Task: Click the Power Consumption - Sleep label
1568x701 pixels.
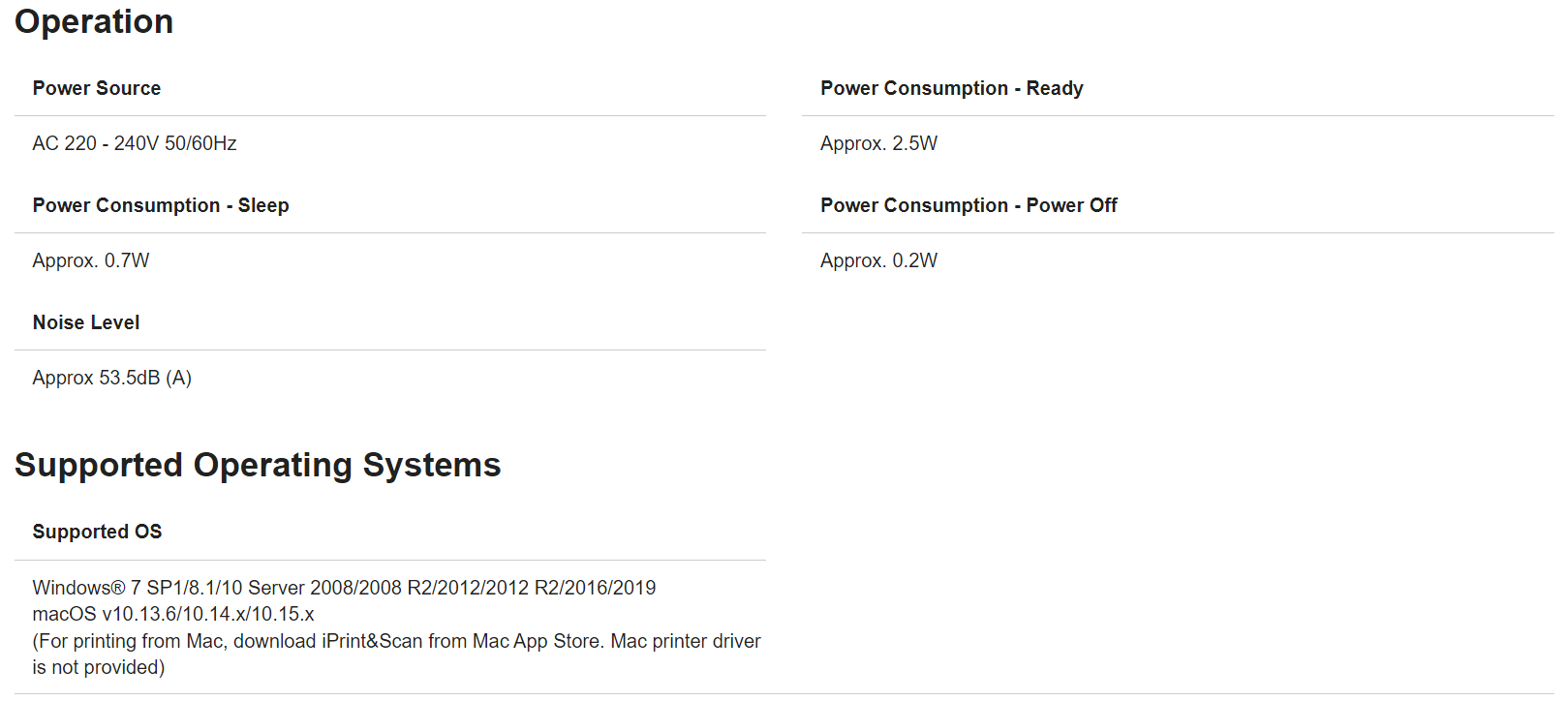Action: (x=161, y=205)
